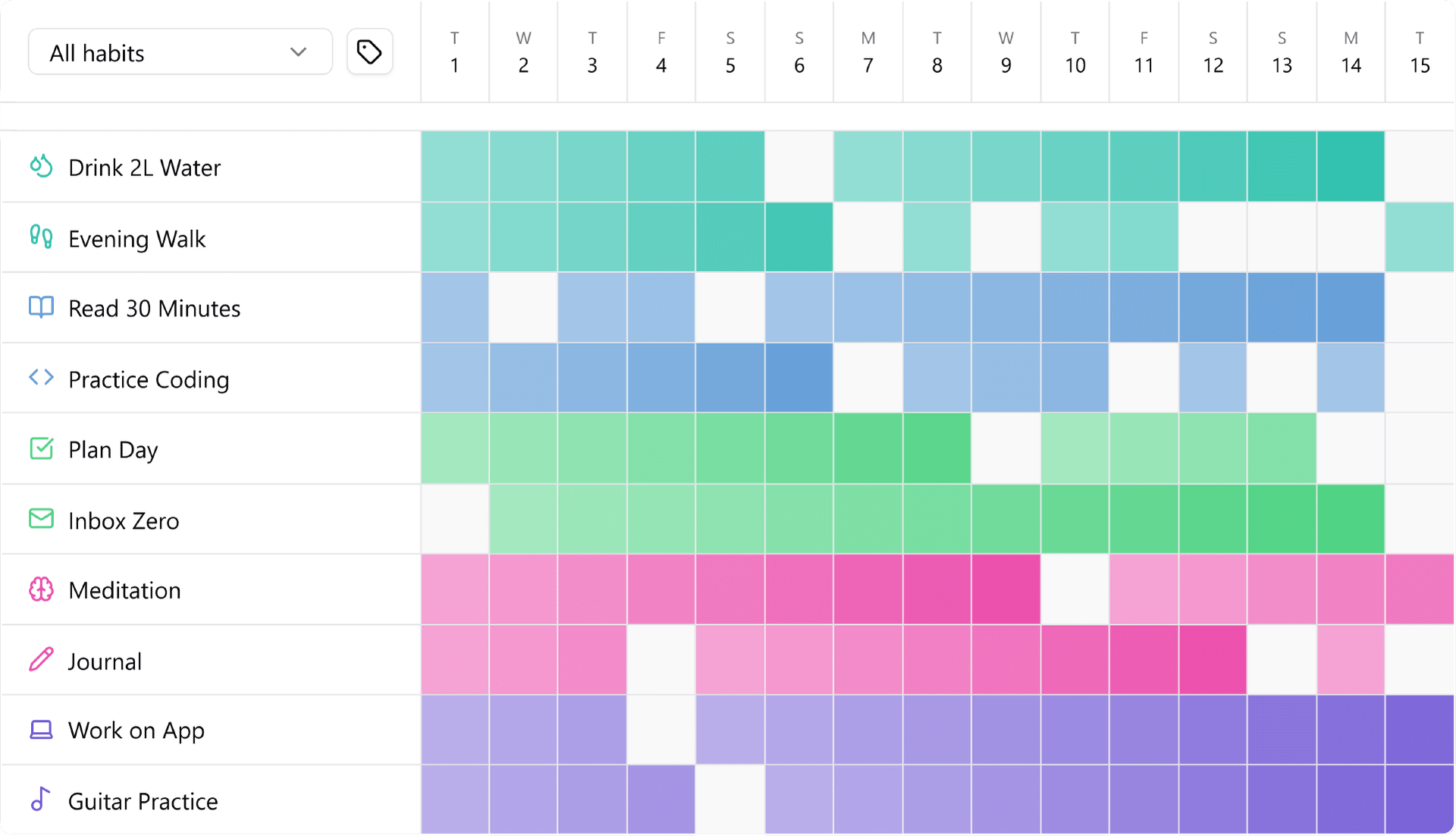
Task: Click the brain icon beside Meditation
Action: 41,589
